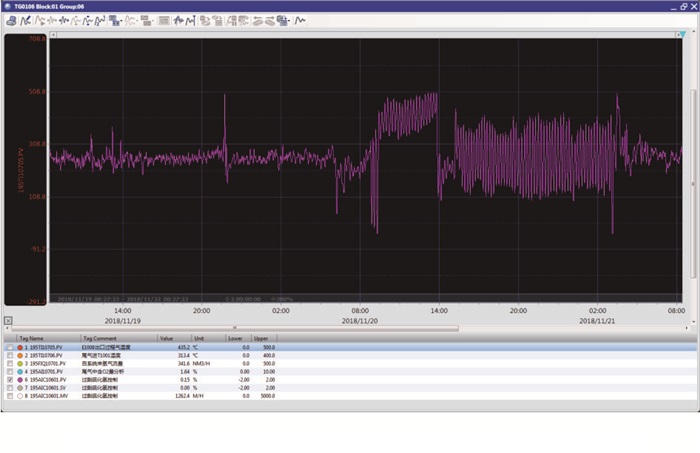Click the value 435.2 in row 1

(x=183, y=347)
